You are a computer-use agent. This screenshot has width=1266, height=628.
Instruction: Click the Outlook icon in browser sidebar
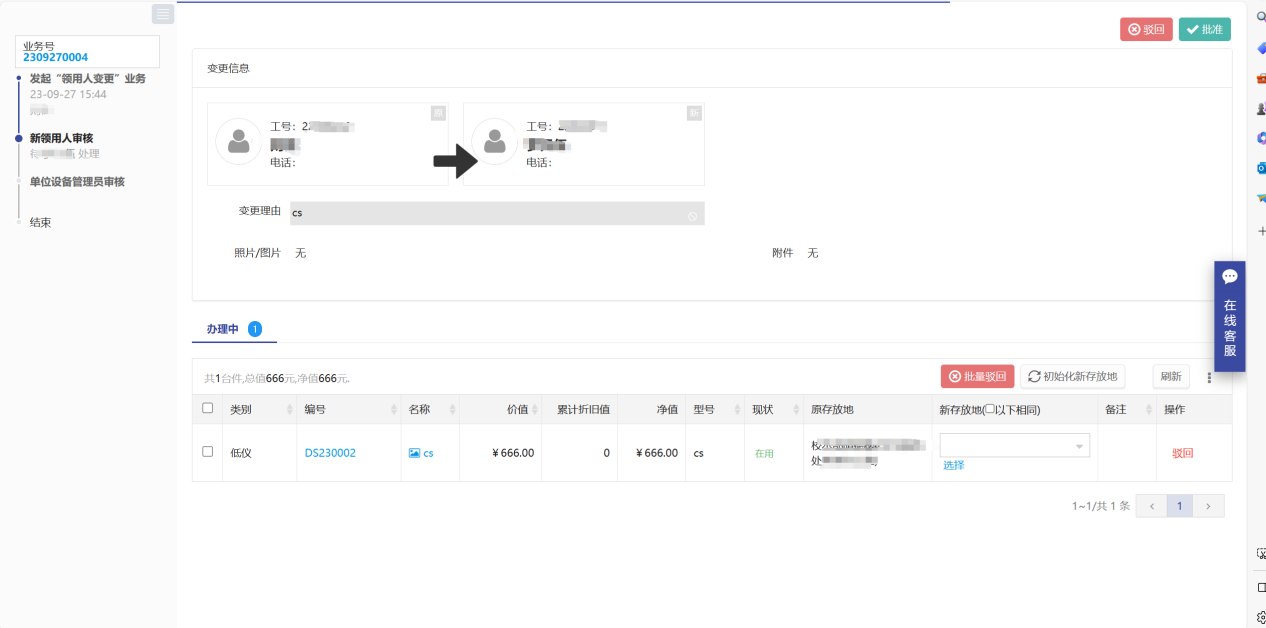click(x=1260, y=167)
